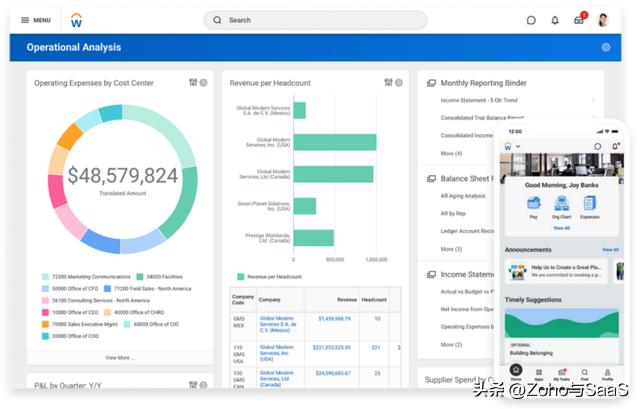Open Operational Analysis dashboard settings gear

606,47
